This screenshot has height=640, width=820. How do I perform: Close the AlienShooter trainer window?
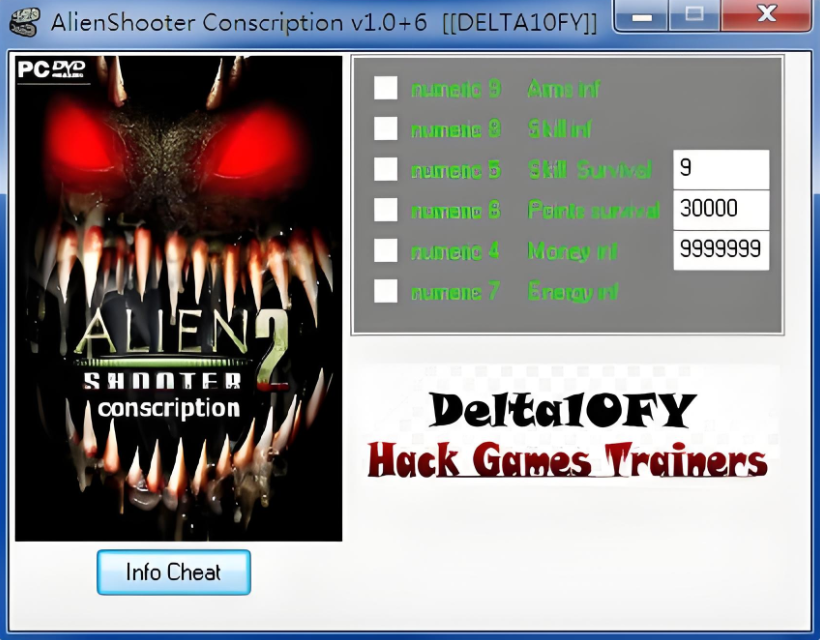pyautogui.click(x=766, y=17)
